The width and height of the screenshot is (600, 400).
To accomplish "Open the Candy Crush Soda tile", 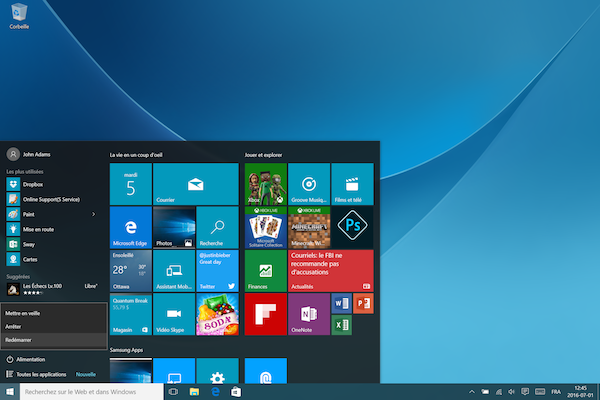I will pyautogui.click(x=217, y=314).
